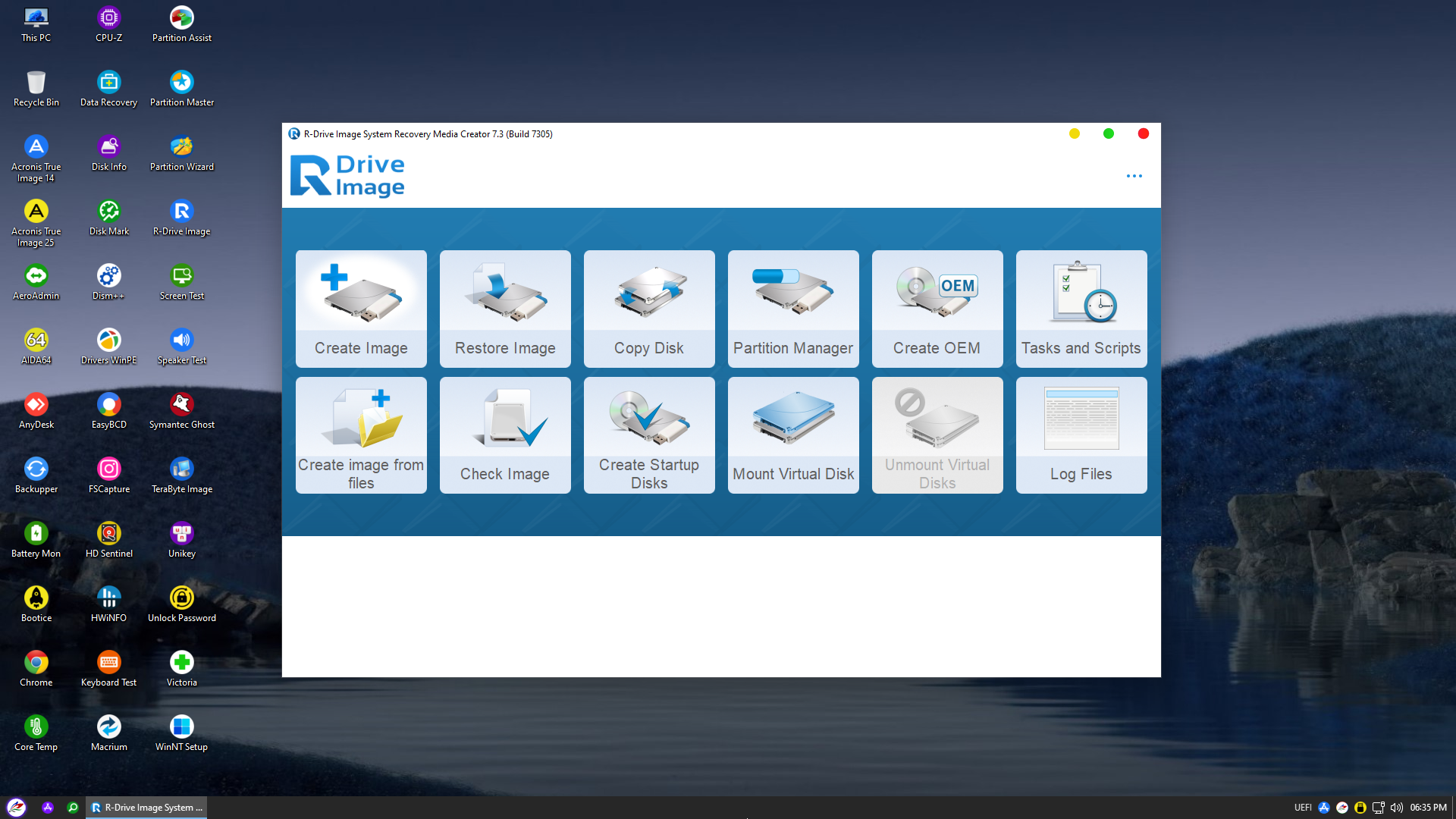Click the volume speaker icon in the system tray
This screenshot has width=1456, height=819.
point(1396,808)
